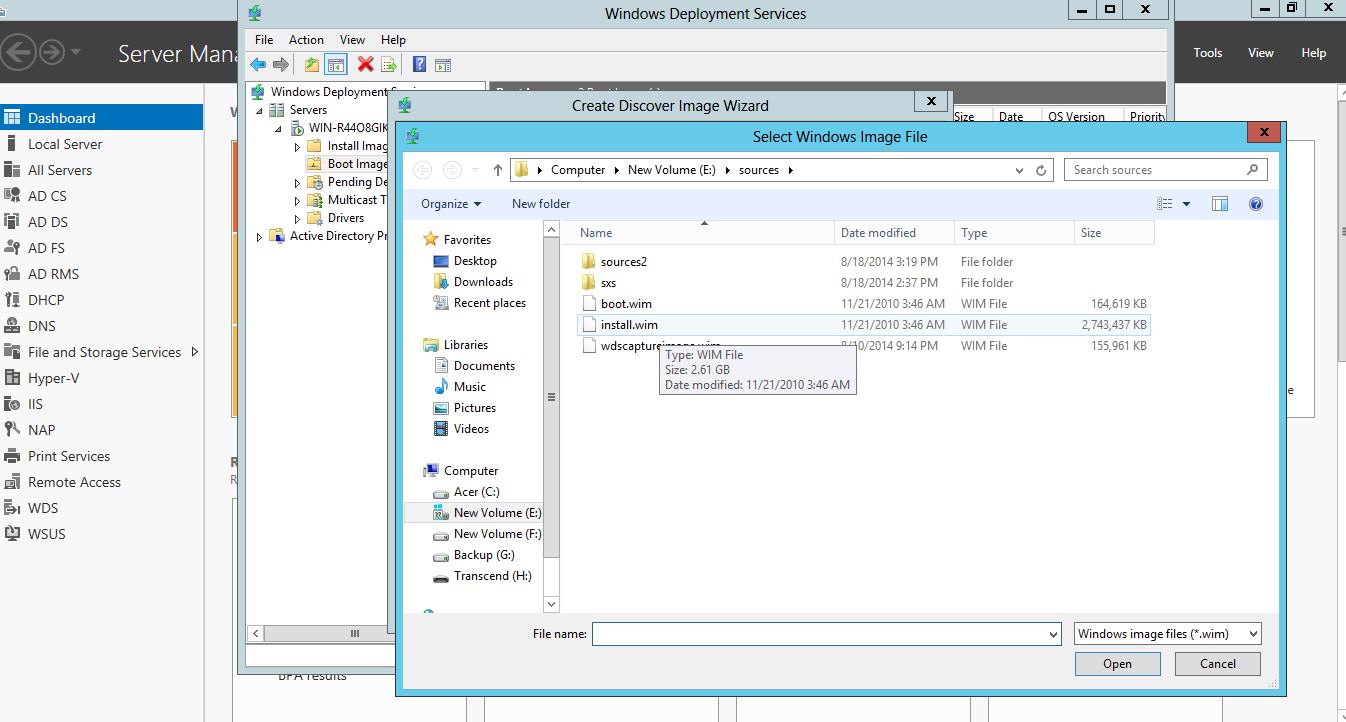Click the Up arrow in the file dialog
The width and height of the screenshot is (1346, 722).
(x=497, y=170)
